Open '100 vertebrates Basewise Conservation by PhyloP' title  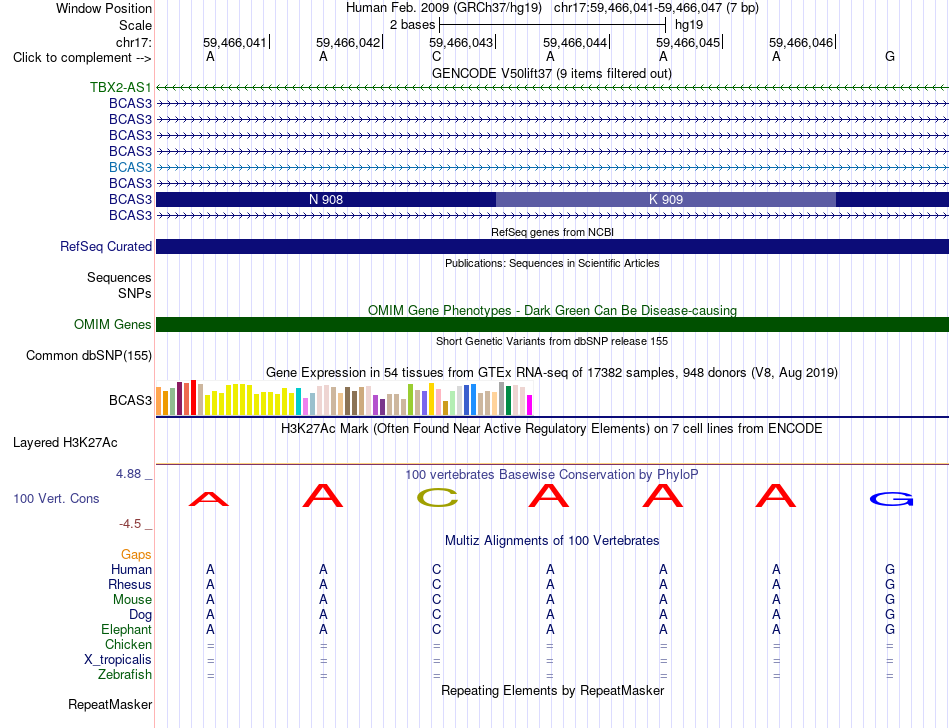(551, 474)
